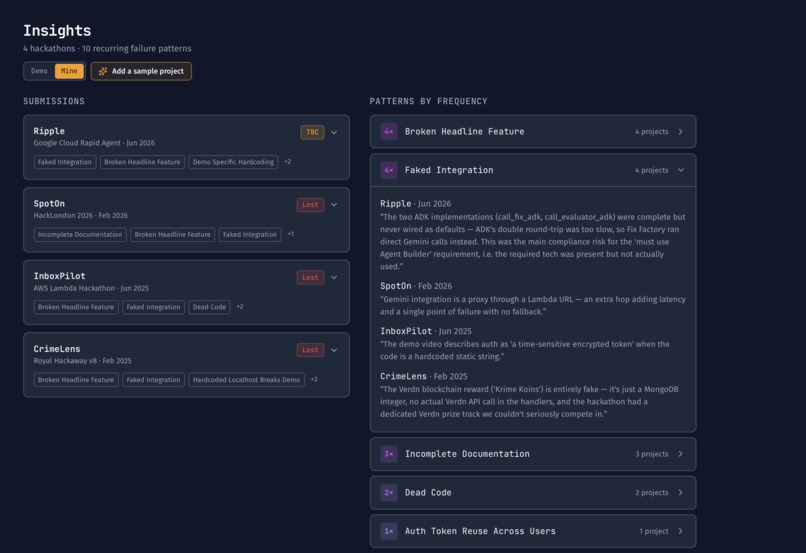
Task: Click the Lost badge on SpotOn card
Action: [x=310, y=205]
